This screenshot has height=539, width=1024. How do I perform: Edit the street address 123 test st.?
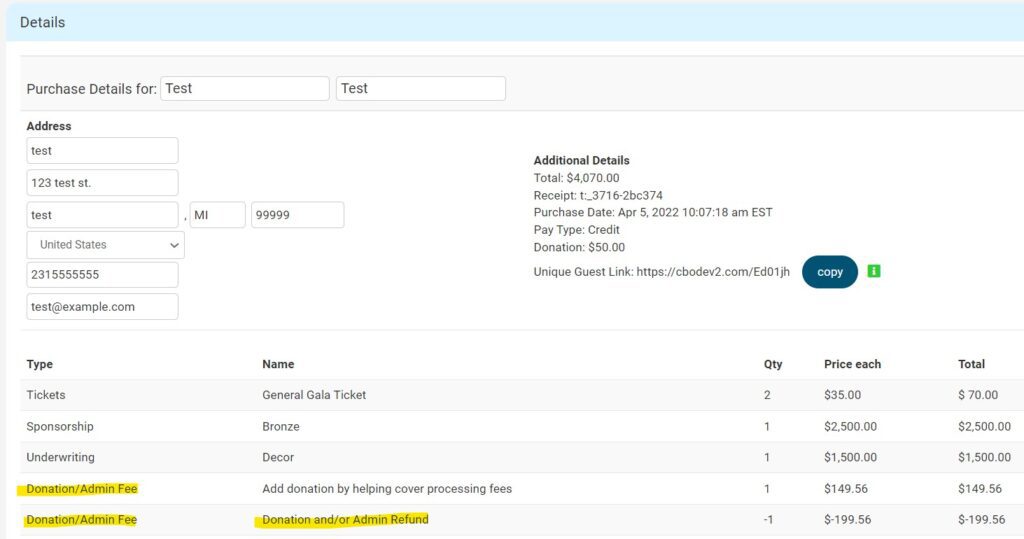[102, 183]
